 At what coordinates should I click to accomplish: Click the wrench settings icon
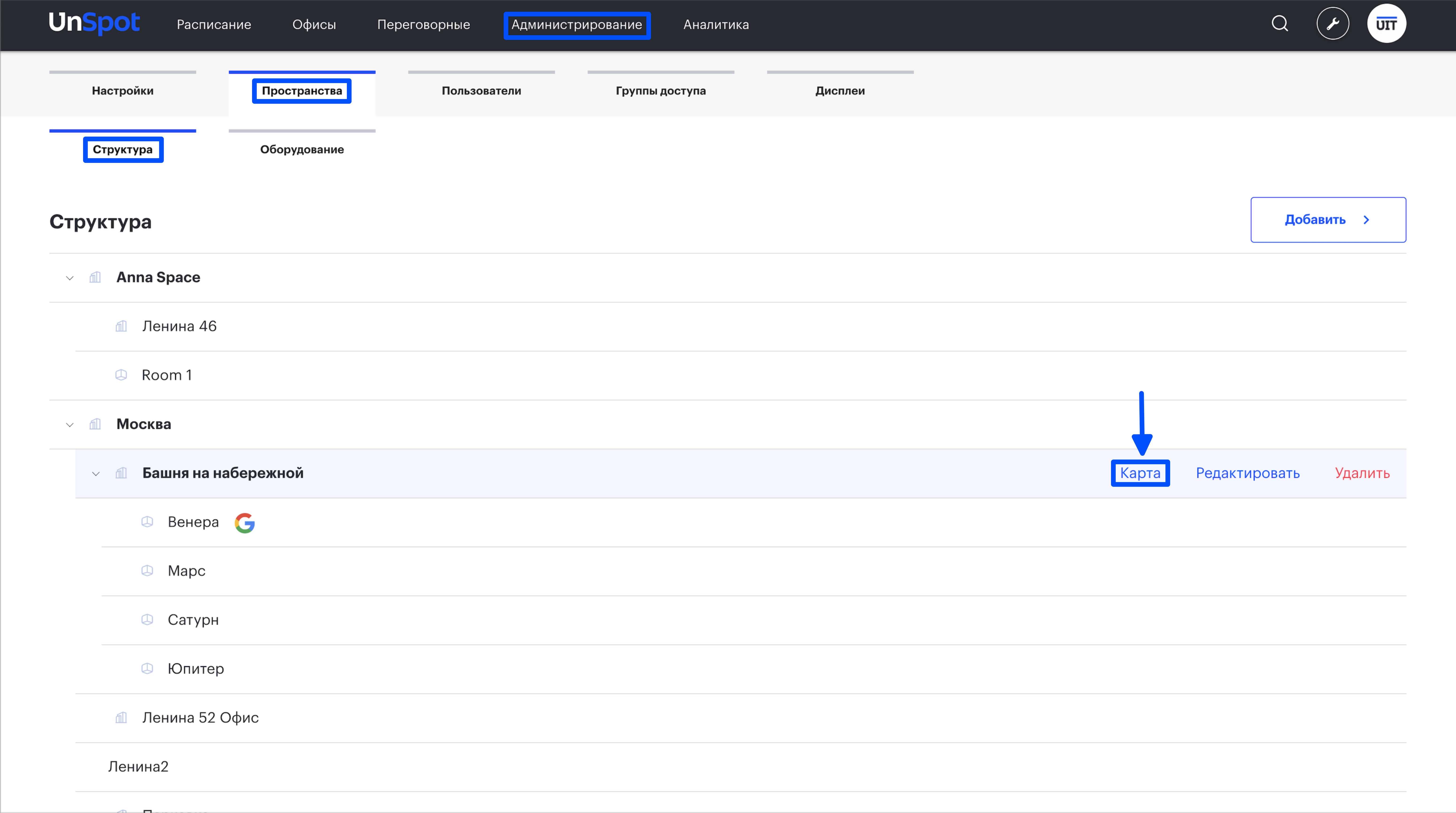point(1333,24)
